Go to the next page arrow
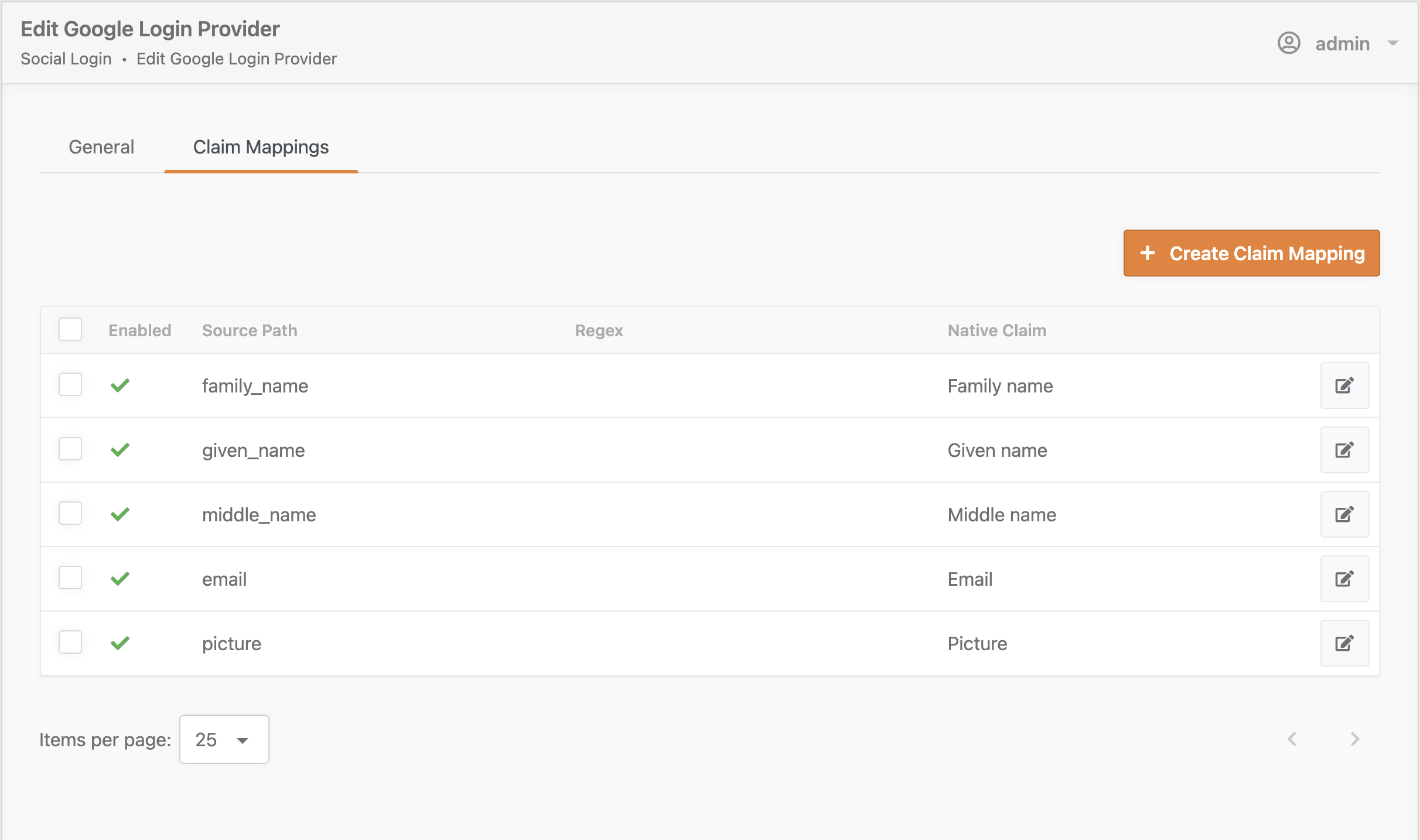The width and height of the screenshot is (1420, 840). [1354, 739]
